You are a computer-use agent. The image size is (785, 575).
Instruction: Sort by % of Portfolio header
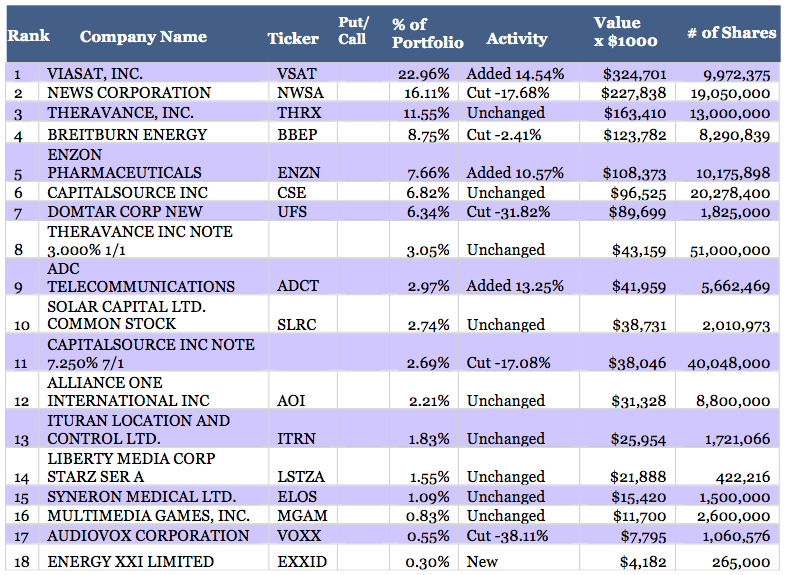(x=427, y=33)
